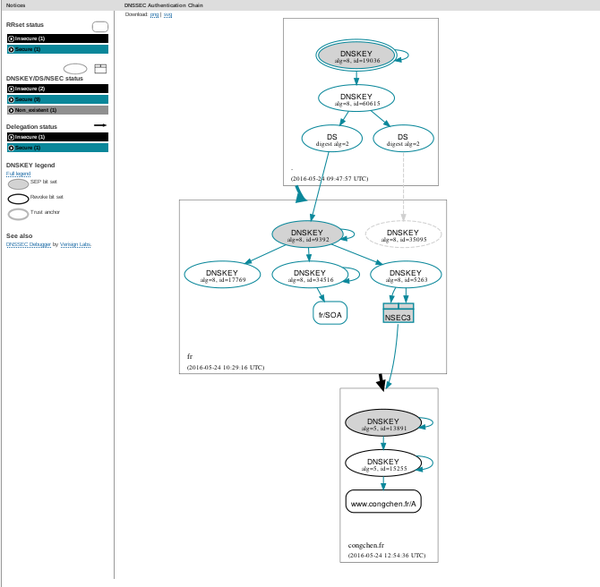Click the root DNSKEY id=19036 node
Image resolution: width=600 pixels, height=587 pixels.
356,56
